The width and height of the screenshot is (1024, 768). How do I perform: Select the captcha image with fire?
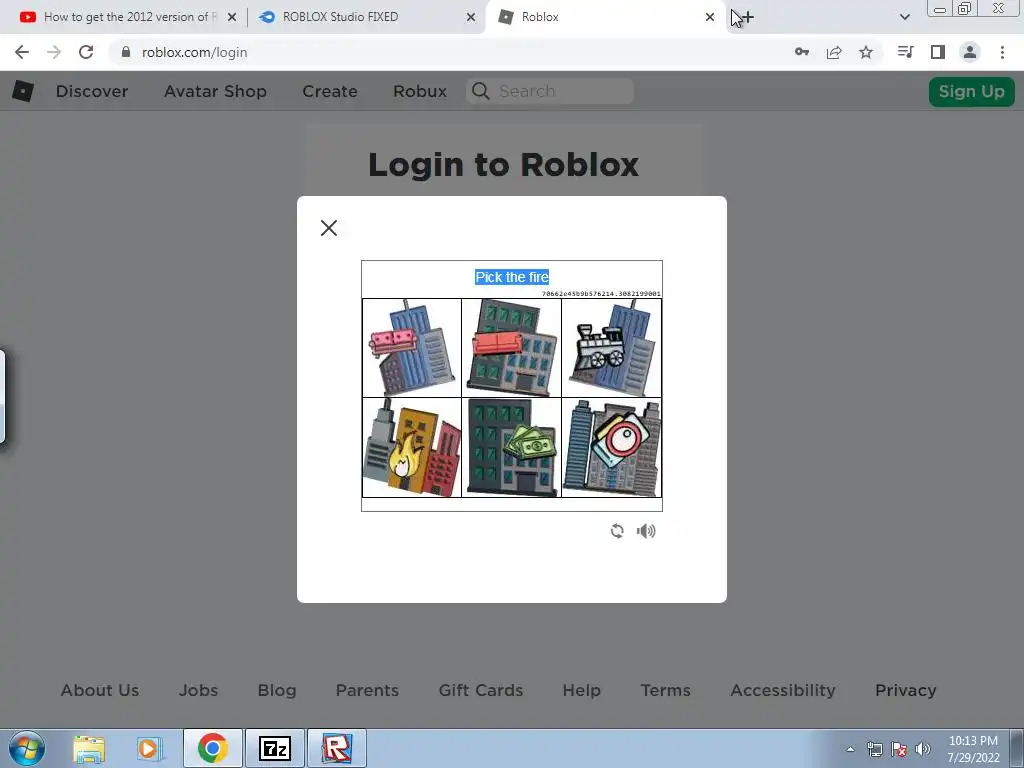pos(412,448)
